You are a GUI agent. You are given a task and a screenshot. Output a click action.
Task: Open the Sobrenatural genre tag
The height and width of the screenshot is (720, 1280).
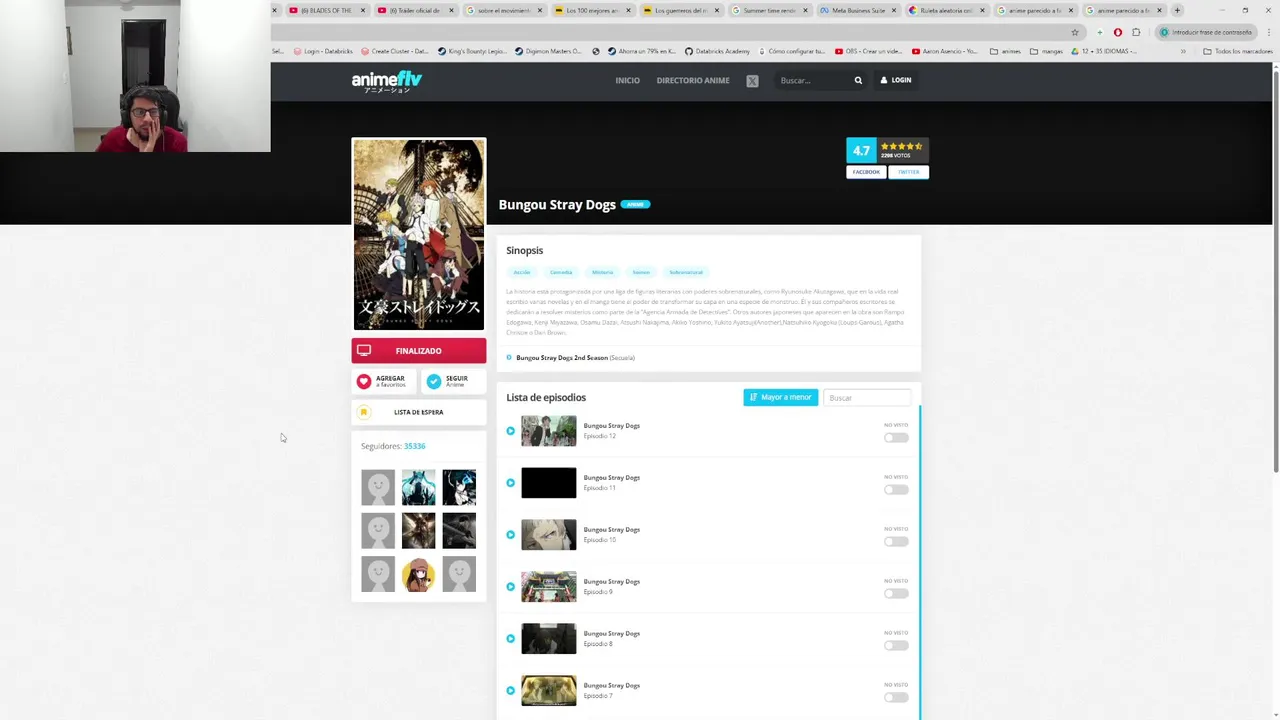(x=686, y=272)
